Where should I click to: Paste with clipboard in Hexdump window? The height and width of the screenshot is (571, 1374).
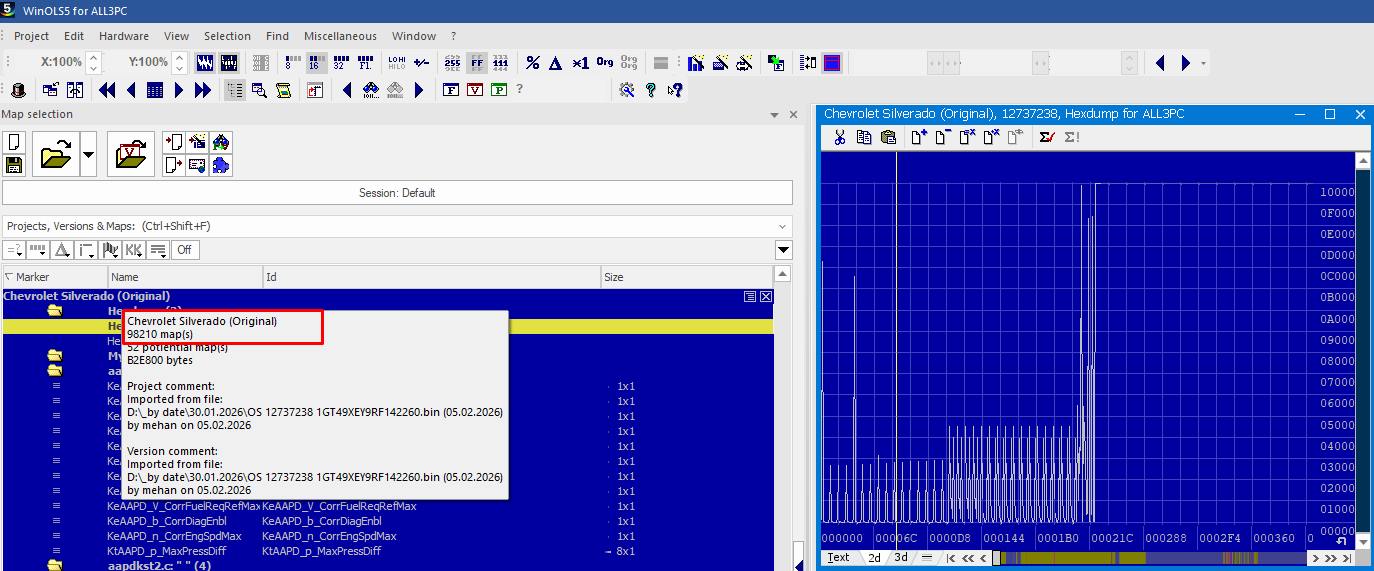point(888,138)
